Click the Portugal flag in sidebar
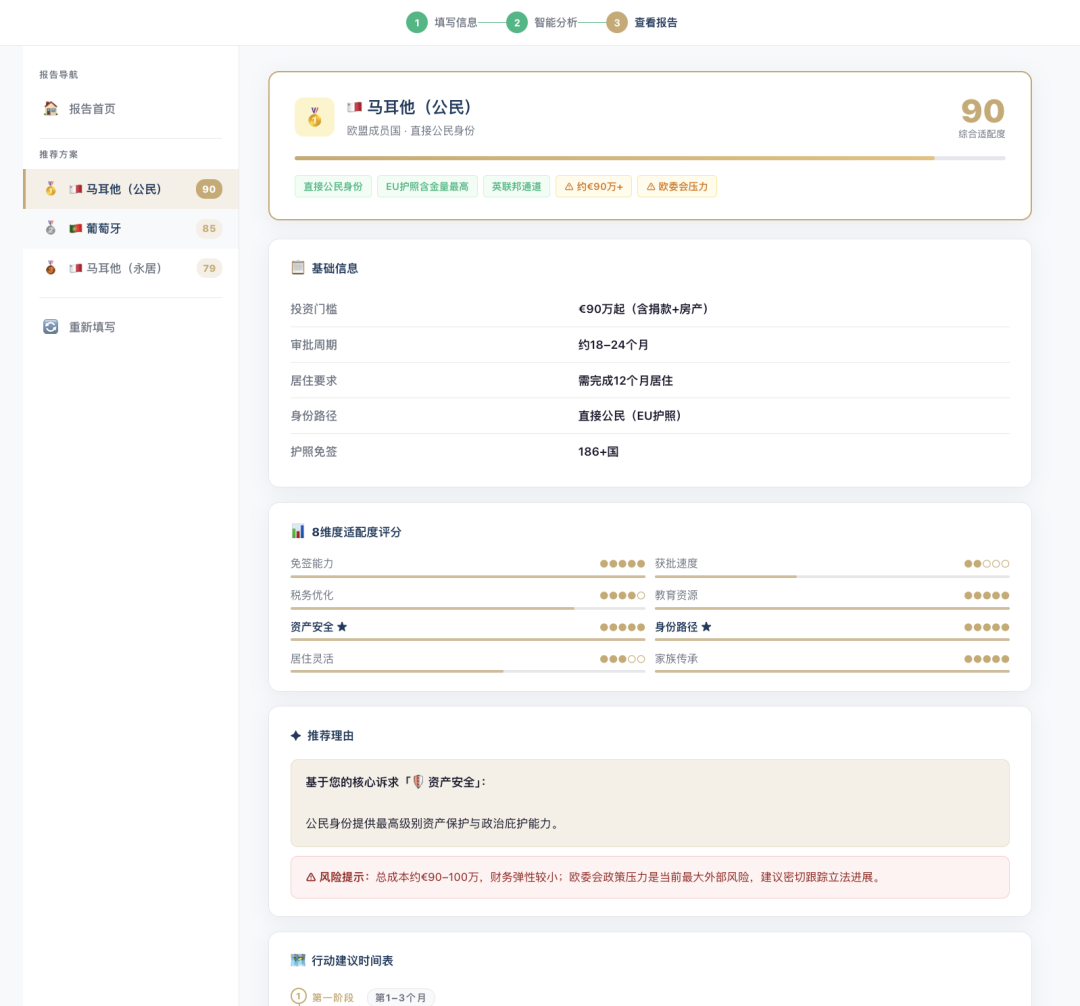 pyautogui.click(x=76, y=228)
